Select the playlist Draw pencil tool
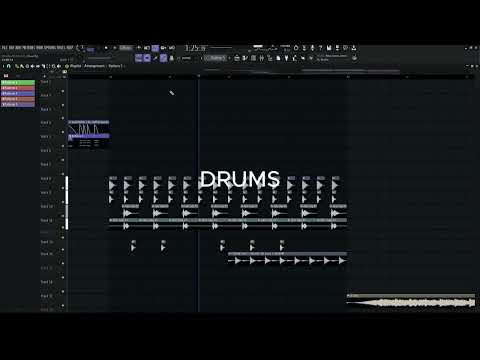 pyautogui.click(x=16, y=66)
